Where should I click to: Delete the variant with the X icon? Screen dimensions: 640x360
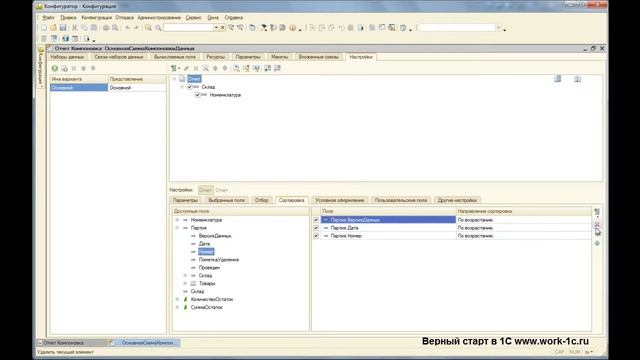pos(74,68)
